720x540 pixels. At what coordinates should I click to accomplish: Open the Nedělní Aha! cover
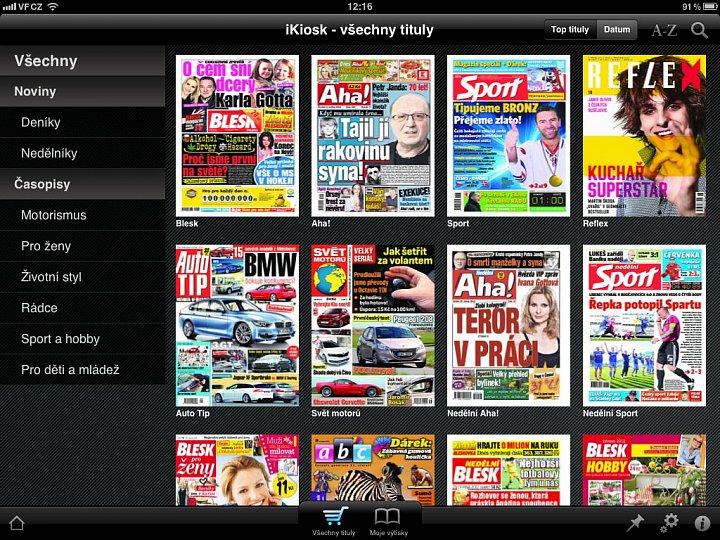point(508,326)
